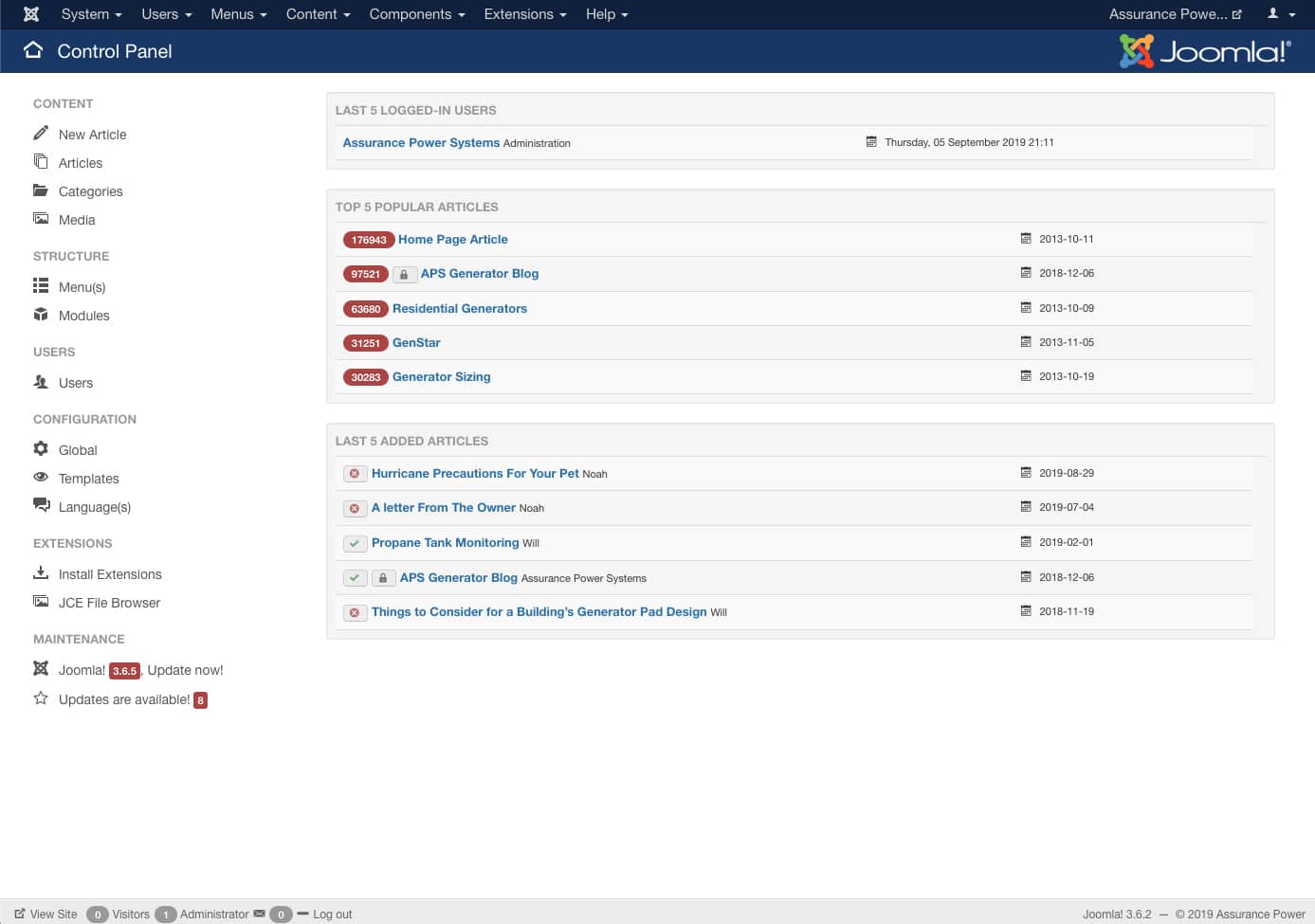Open the System dropdown menu
1315x924 pixels.
coord(91,14)
